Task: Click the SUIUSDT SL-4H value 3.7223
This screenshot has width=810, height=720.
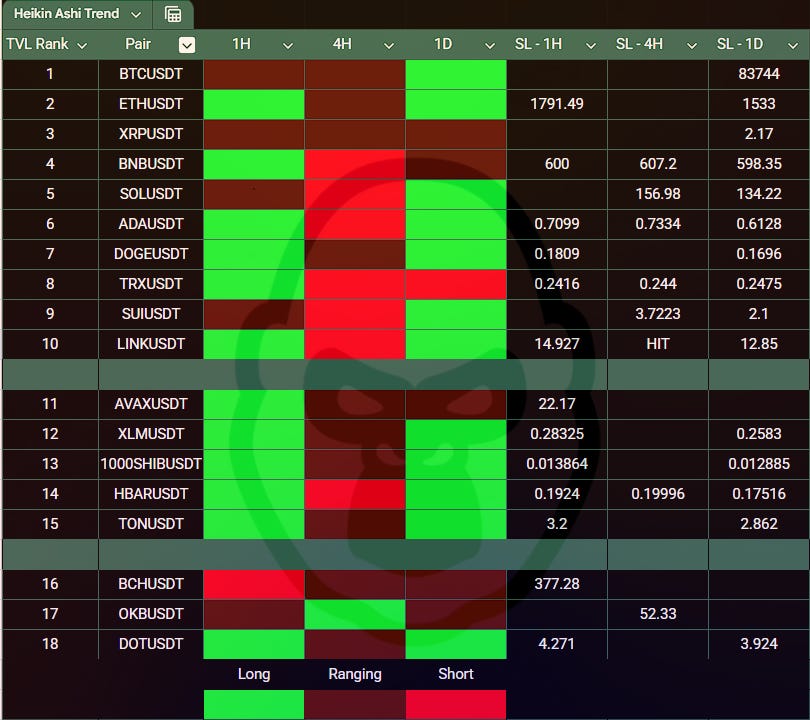Action: click(658, 314)
